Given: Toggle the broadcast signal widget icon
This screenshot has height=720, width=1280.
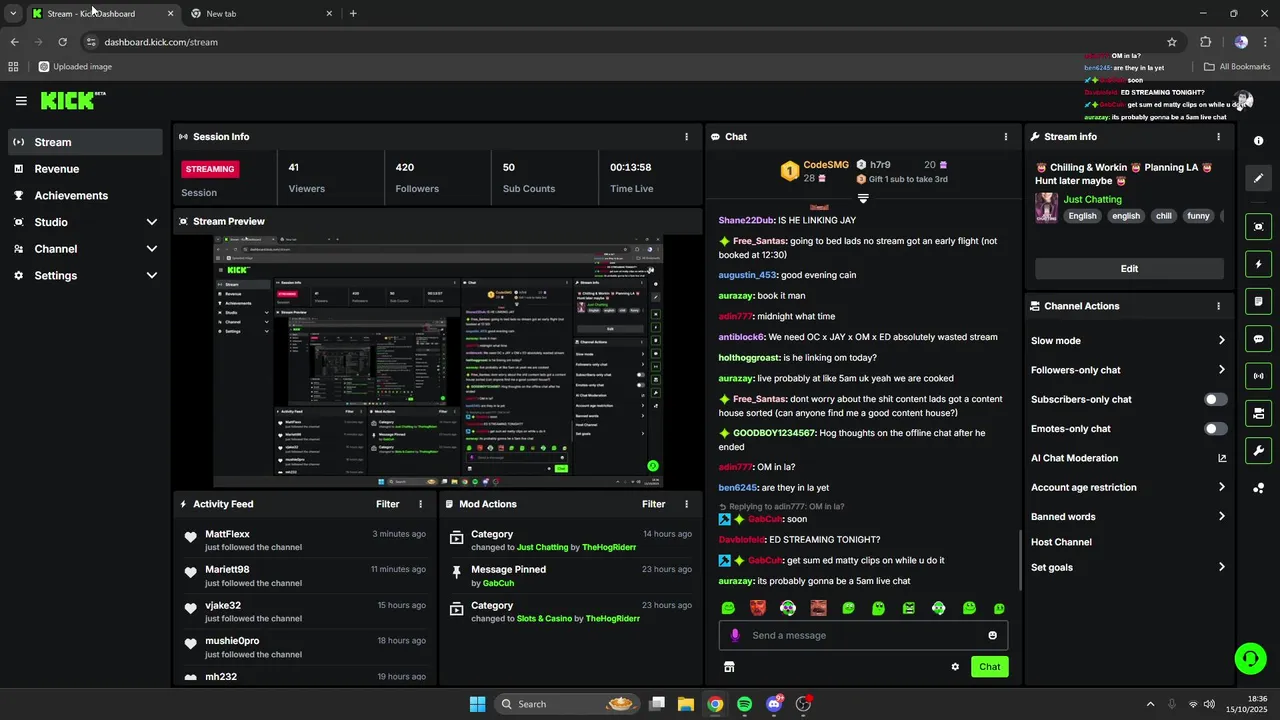Looking at the screenshot, I should 1259,376.
